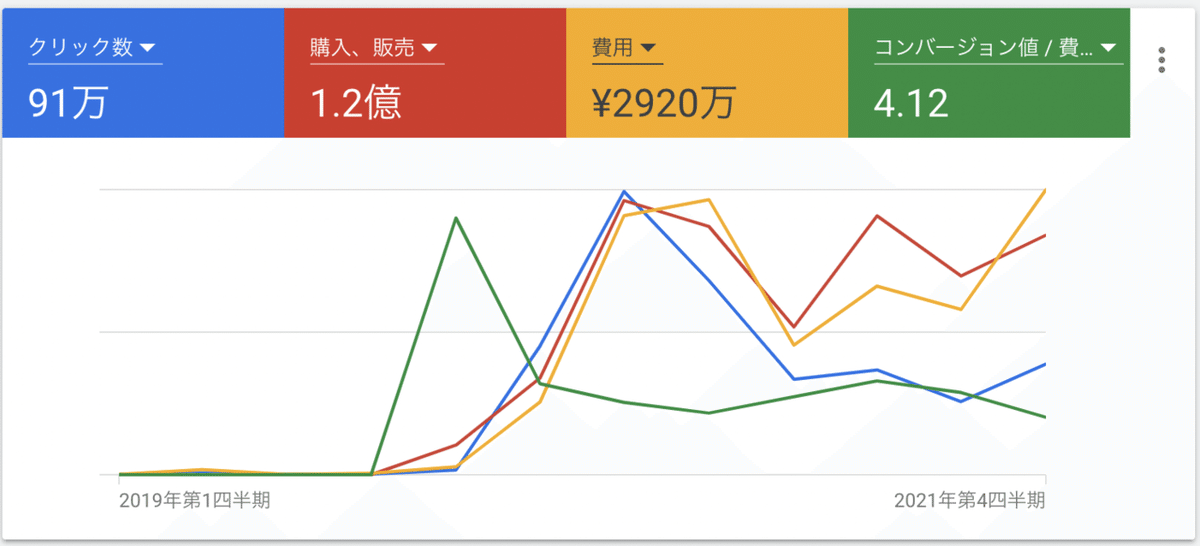This screenshot has width=1200, height=546.
Task: Open the three-dot more options menu
Action: point(1161,59)
